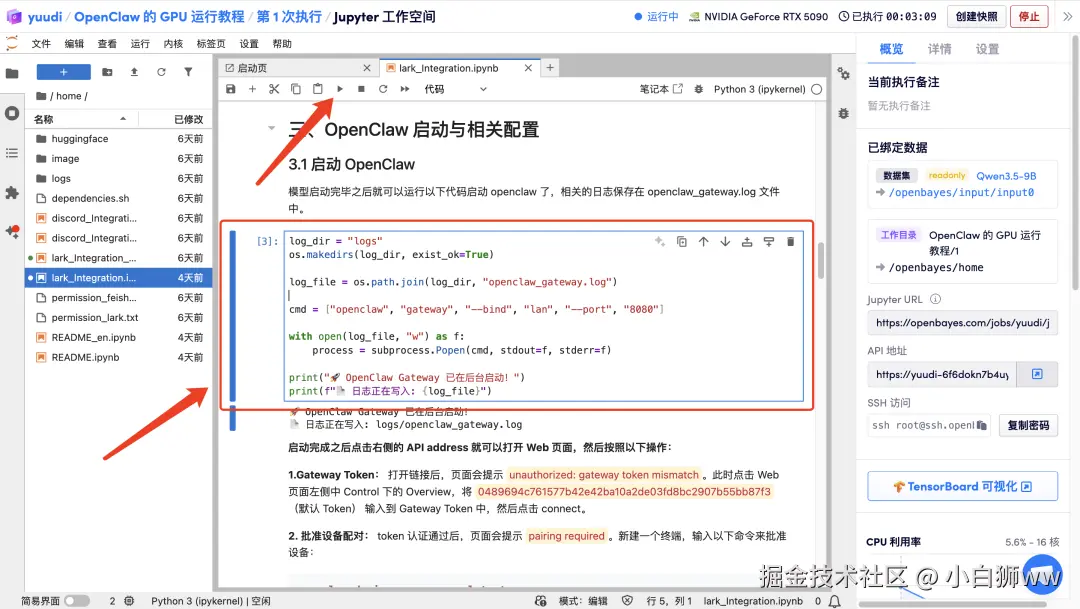This screenshot has width=1080, height=609.
Task: Save the notebook with the toolbar save icon
Action: (231, 89)
